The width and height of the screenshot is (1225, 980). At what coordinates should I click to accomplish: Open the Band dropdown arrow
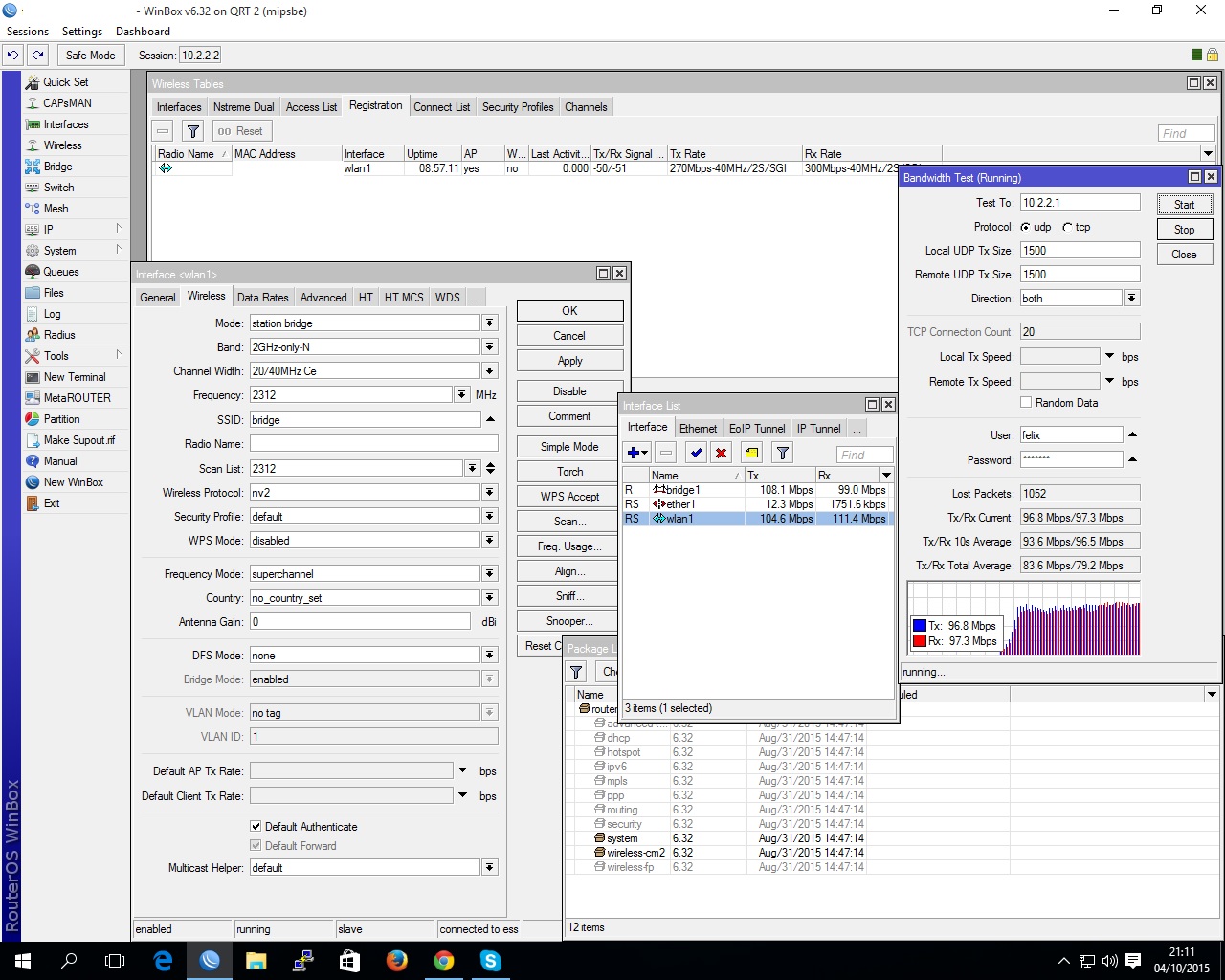click(489, 347)
